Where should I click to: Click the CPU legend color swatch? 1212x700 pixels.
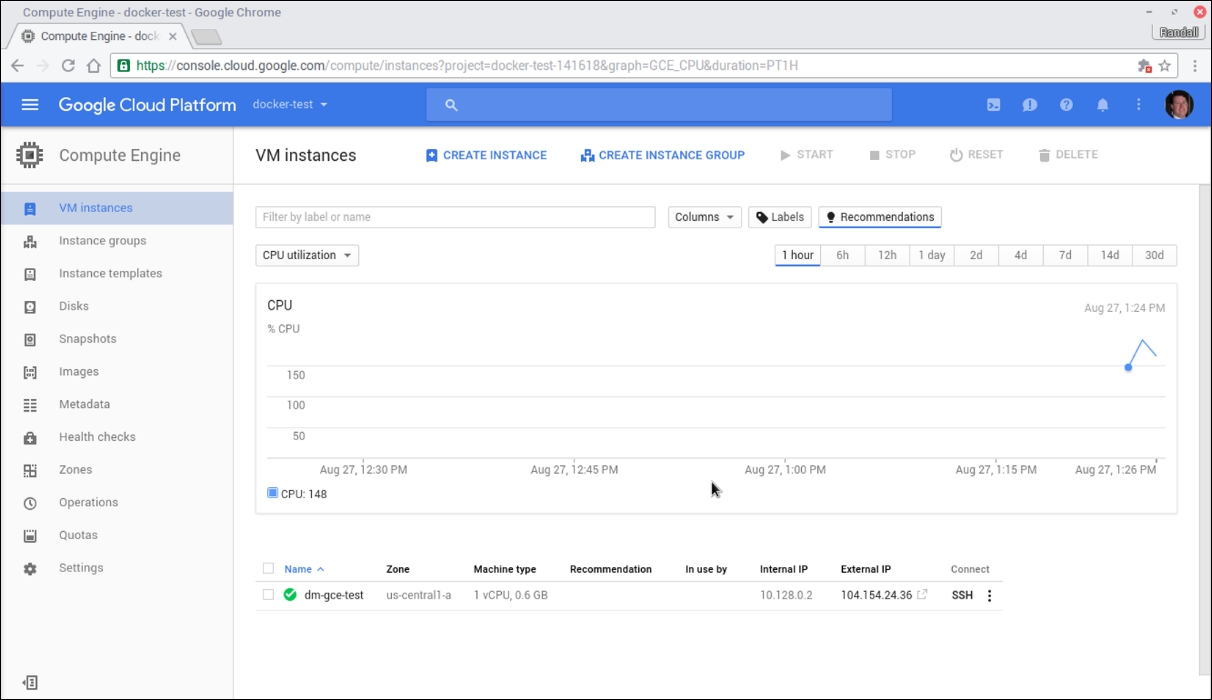tap(272, 493)
